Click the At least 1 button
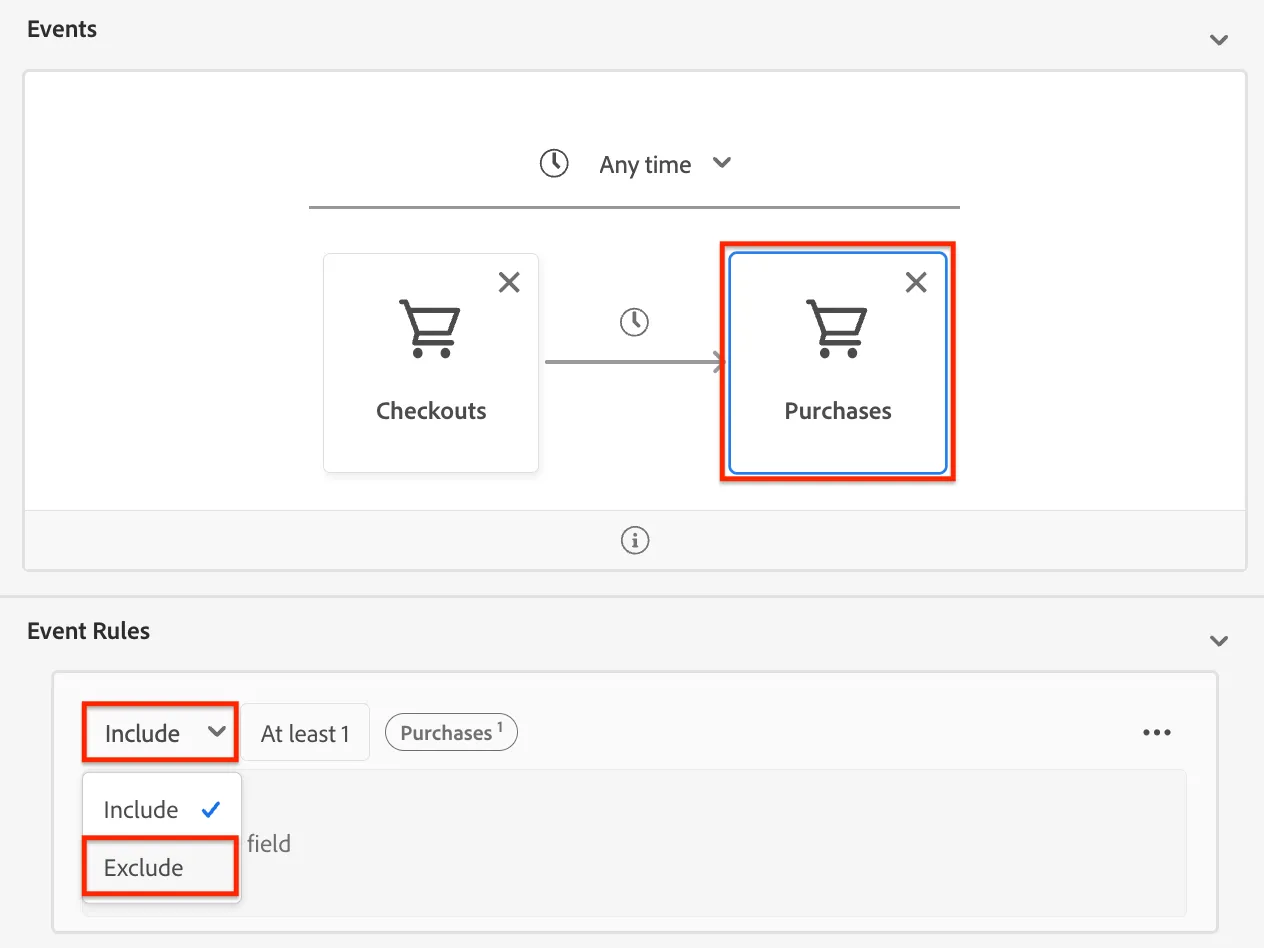The height and width of the screenshot is (948, 1264). [305, 733]
